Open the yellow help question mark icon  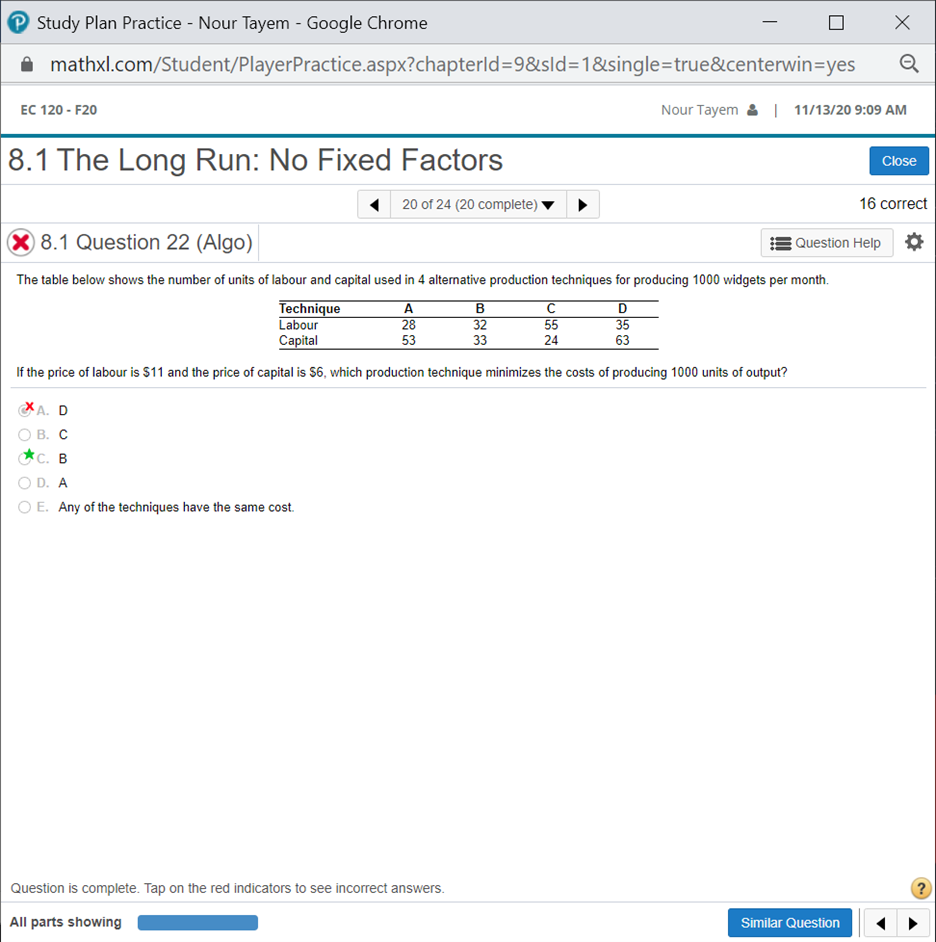(920, 888)
